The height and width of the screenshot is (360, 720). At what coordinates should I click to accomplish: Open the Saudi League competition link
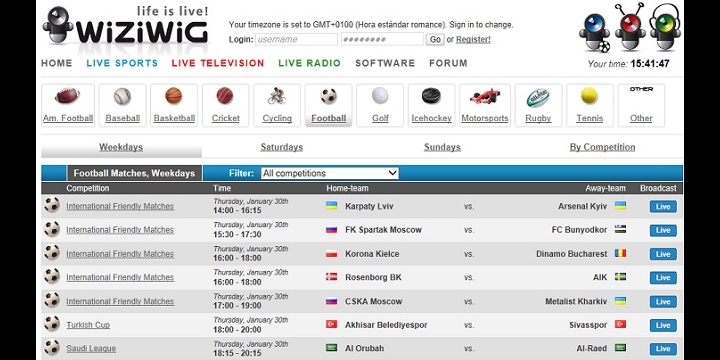pyautogui.click(x=91, y=349)
